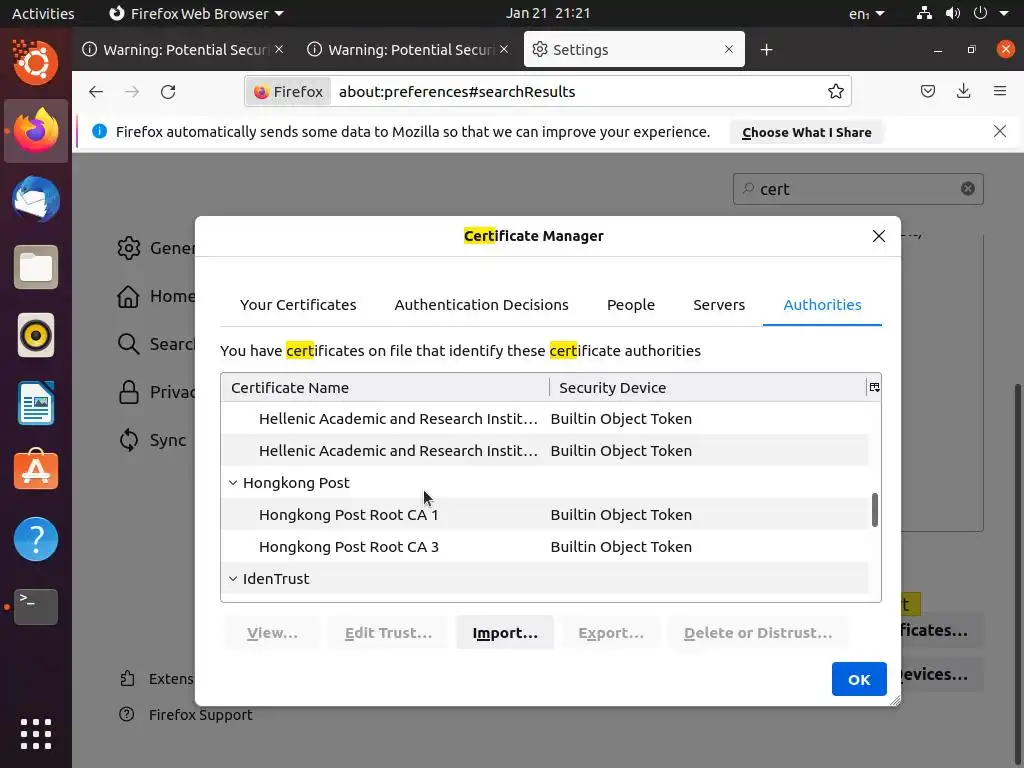Switch to the People tab
This screenshot has width=1024, height=768.
coord(631,304)
